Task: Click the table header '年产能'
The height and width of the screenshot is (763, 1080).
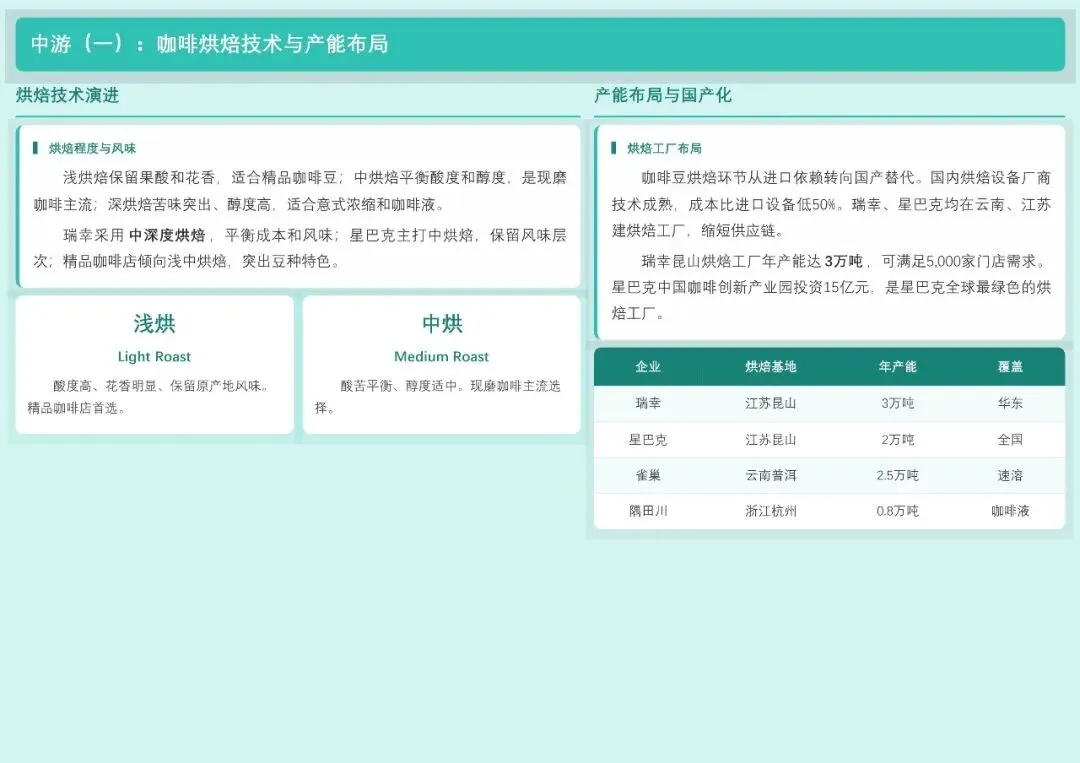Action: point(897,366)
